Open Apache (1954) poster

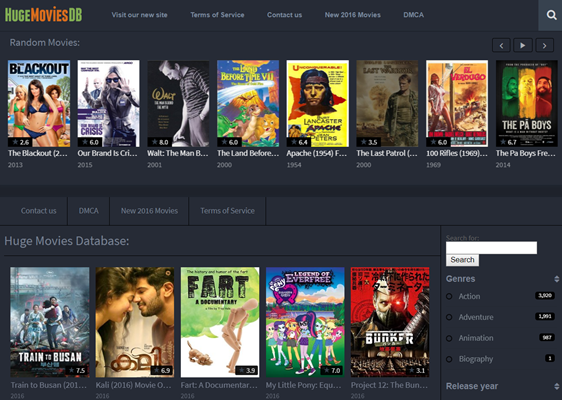318,103
